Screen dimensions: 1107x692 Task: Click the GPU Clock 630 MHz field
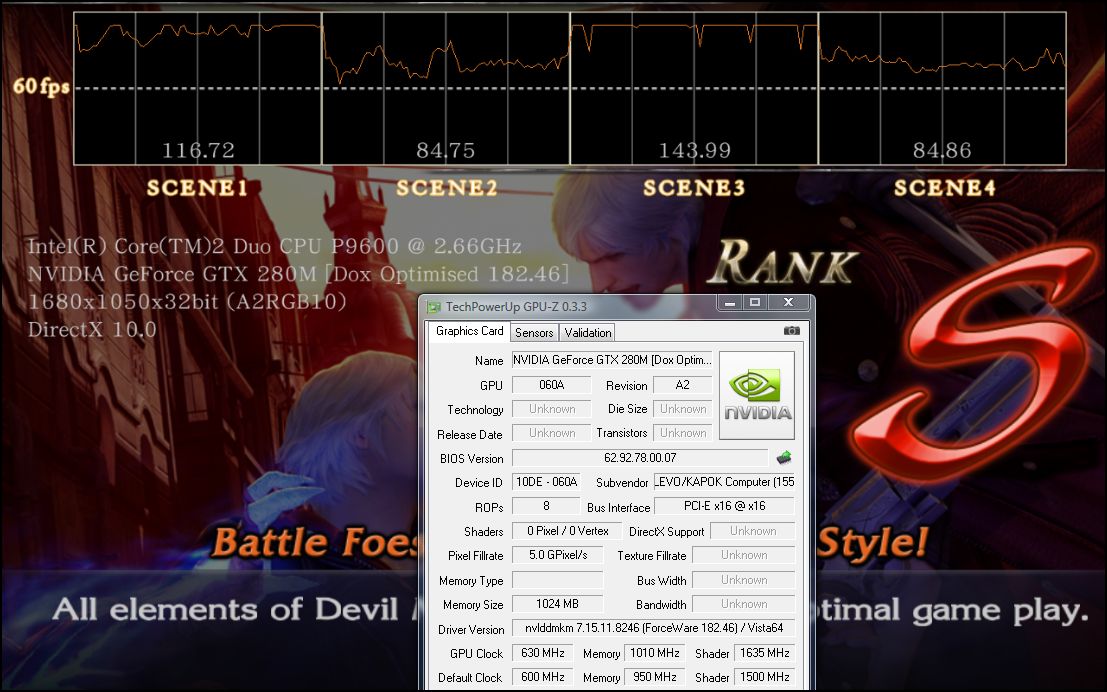(x=542, y=653)
